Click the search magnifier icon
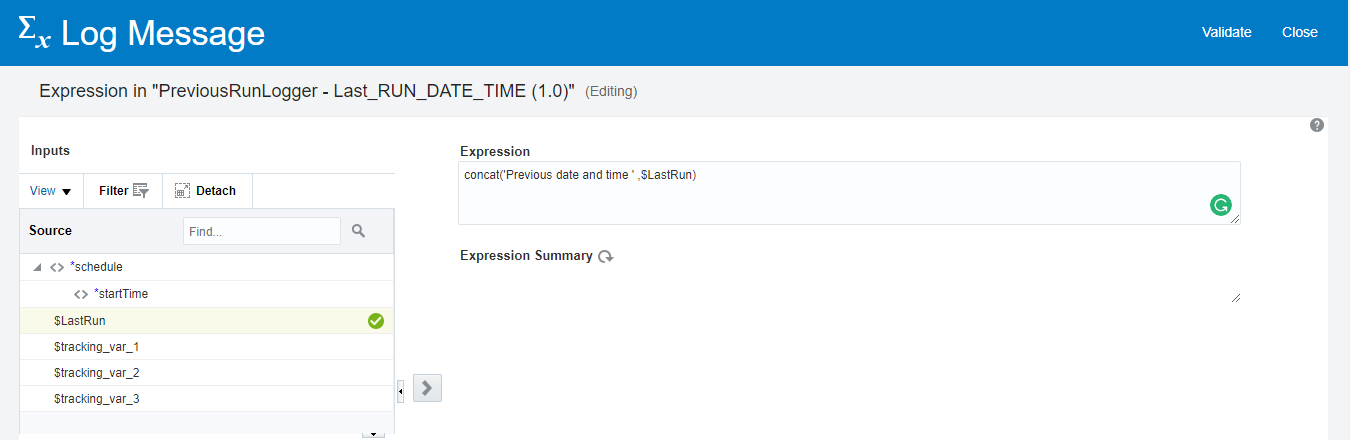 point(359,231)
